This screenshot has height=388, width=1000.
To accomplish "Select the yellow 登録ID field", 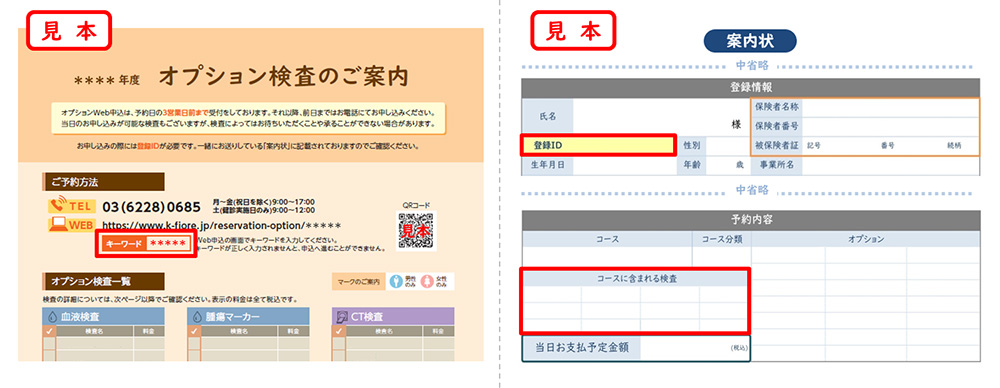I will [x=598, y=146].
